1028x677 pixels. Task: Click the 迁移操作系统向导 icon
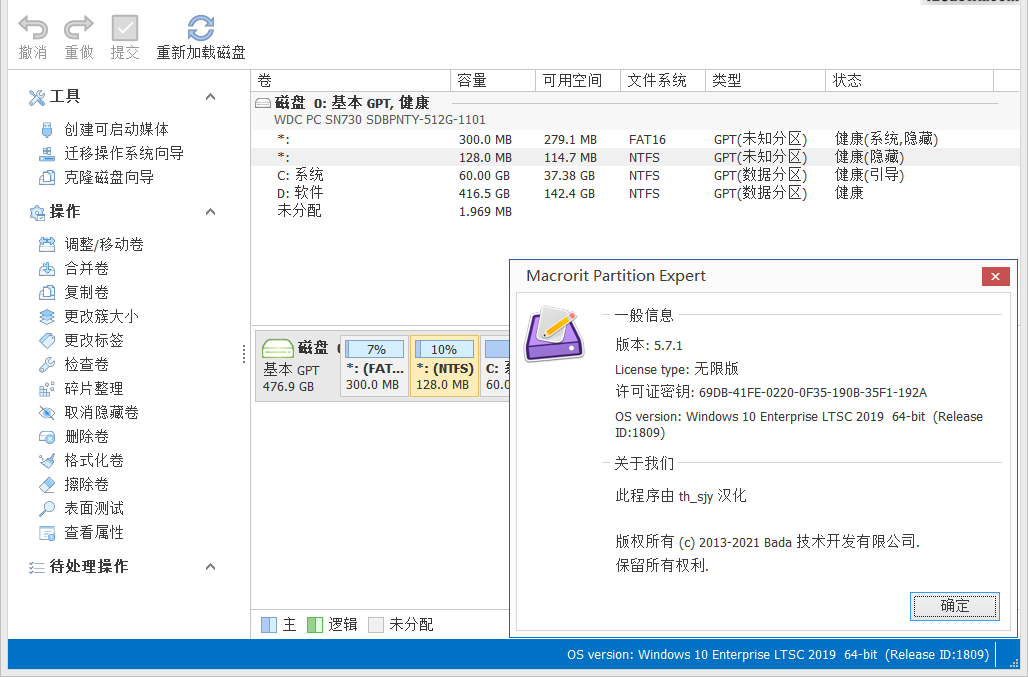click(x=47, y=154)
